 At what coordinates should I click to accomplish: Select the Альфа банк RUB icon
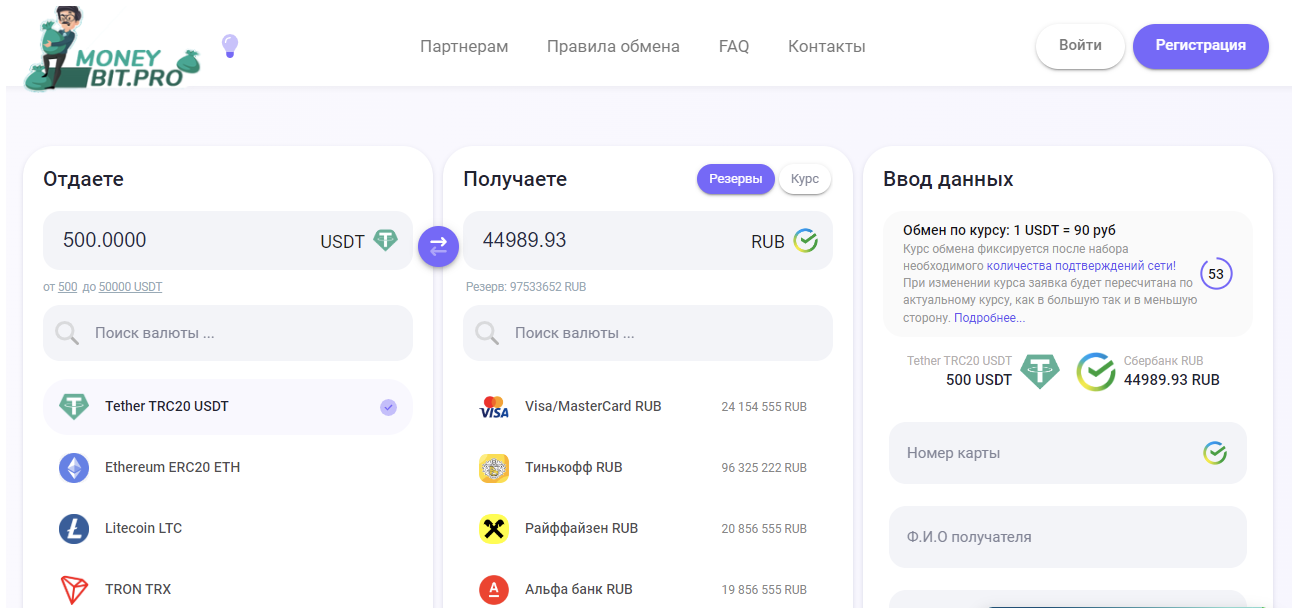(494, 589)
